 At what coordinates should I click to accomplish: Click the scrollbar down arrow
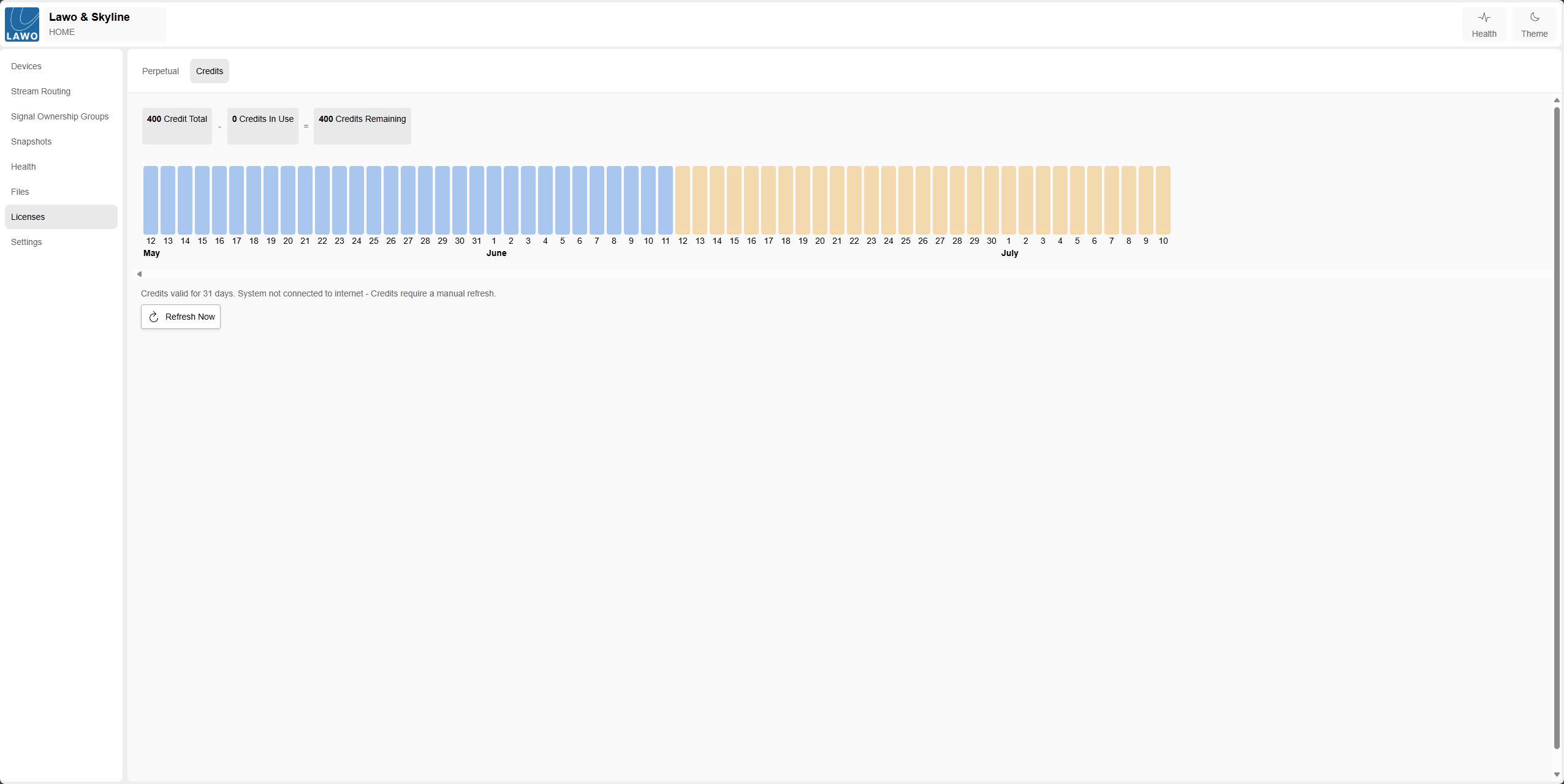(x=1557, y=775)
